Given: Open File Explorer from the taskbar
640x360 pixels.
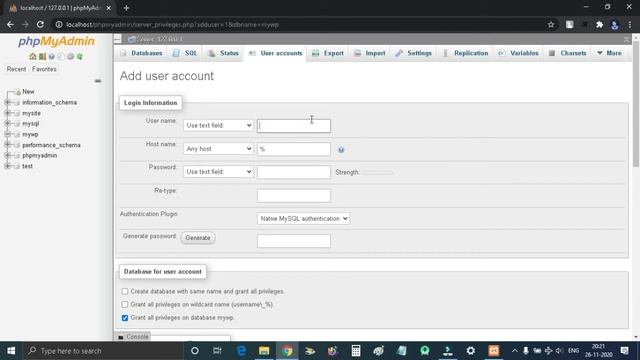Looking at the screenshot, I should tap(264, 351).
